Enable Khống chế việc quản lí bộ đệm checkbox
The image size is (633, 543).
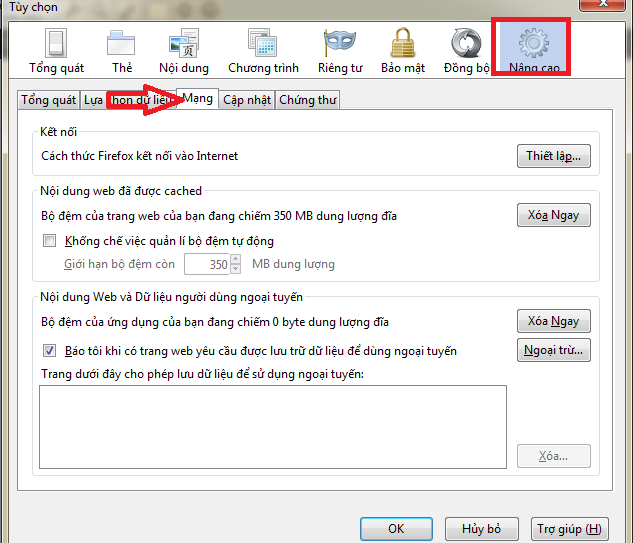tap(50, 241)
